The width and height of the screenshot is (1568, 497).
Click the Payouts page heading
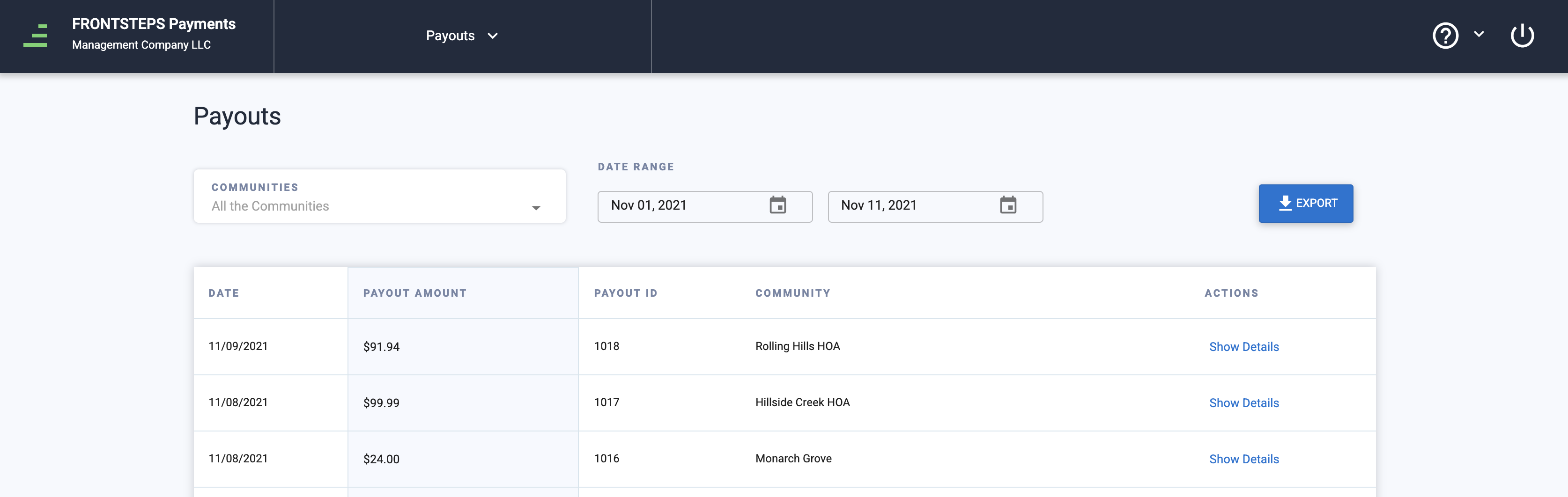point(237,116)
